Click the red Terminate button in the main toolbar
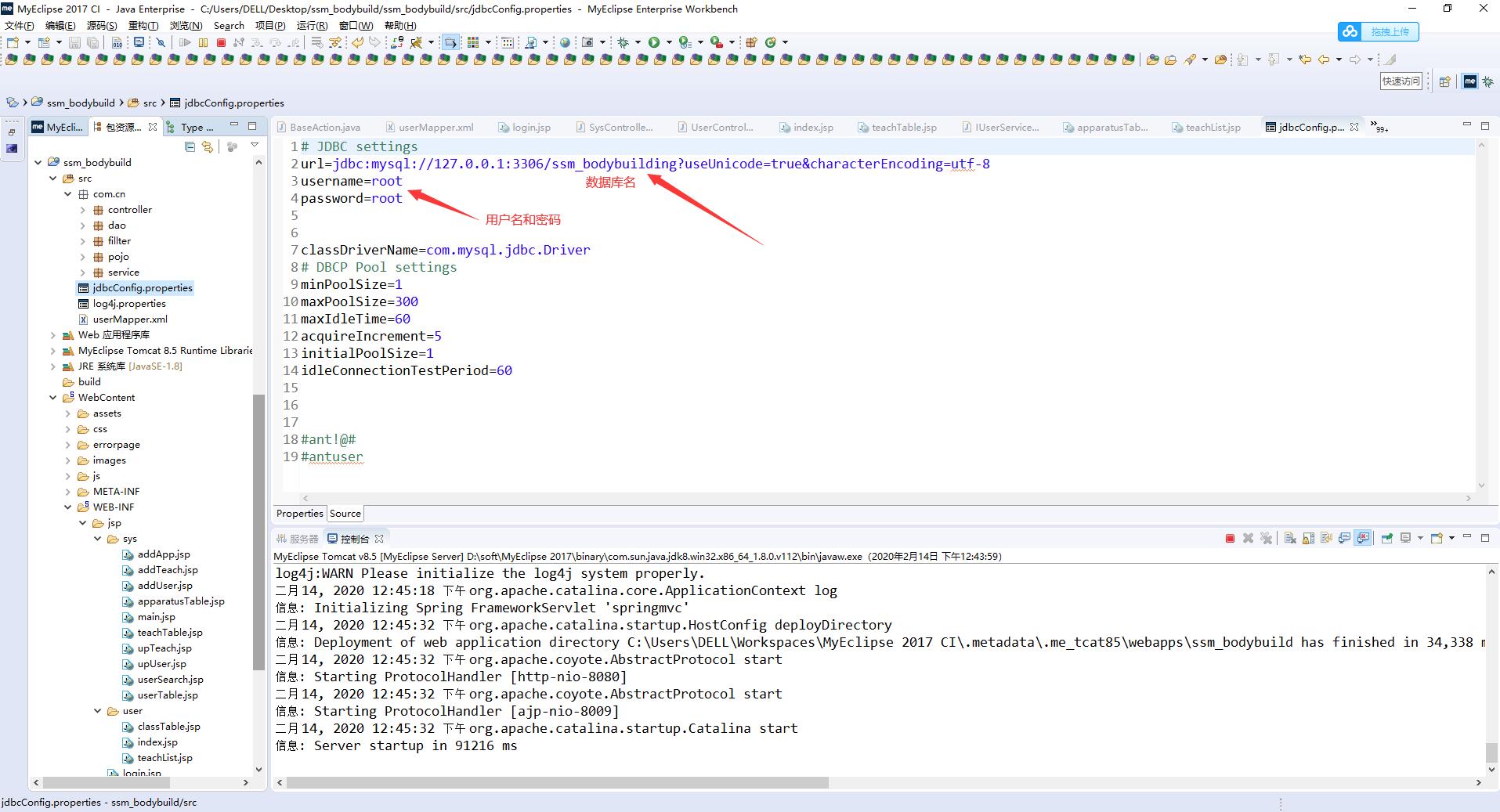This screenshot has height=812, width=1500. [221, 42]
